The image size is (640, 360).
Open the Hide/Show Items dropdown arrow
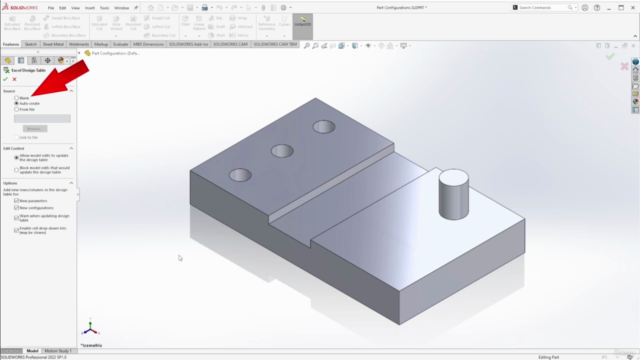[374, 46]
